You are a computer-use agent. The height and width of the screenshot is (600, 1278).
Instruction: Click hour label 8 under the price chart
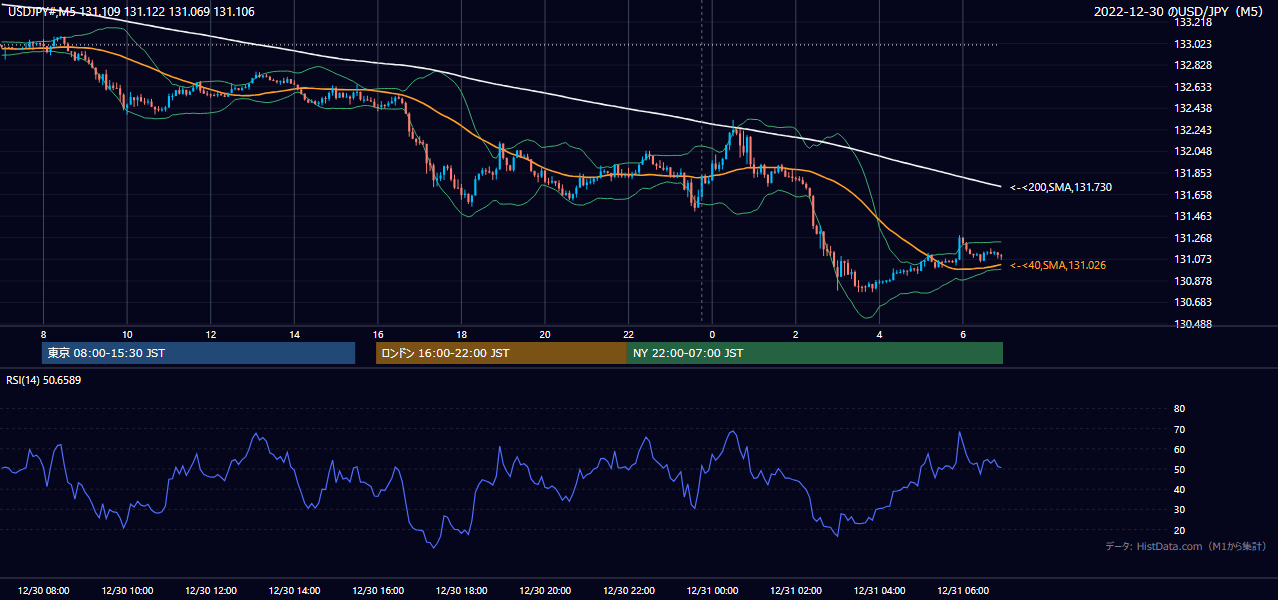pyautogui.click(x=43, y=334)
